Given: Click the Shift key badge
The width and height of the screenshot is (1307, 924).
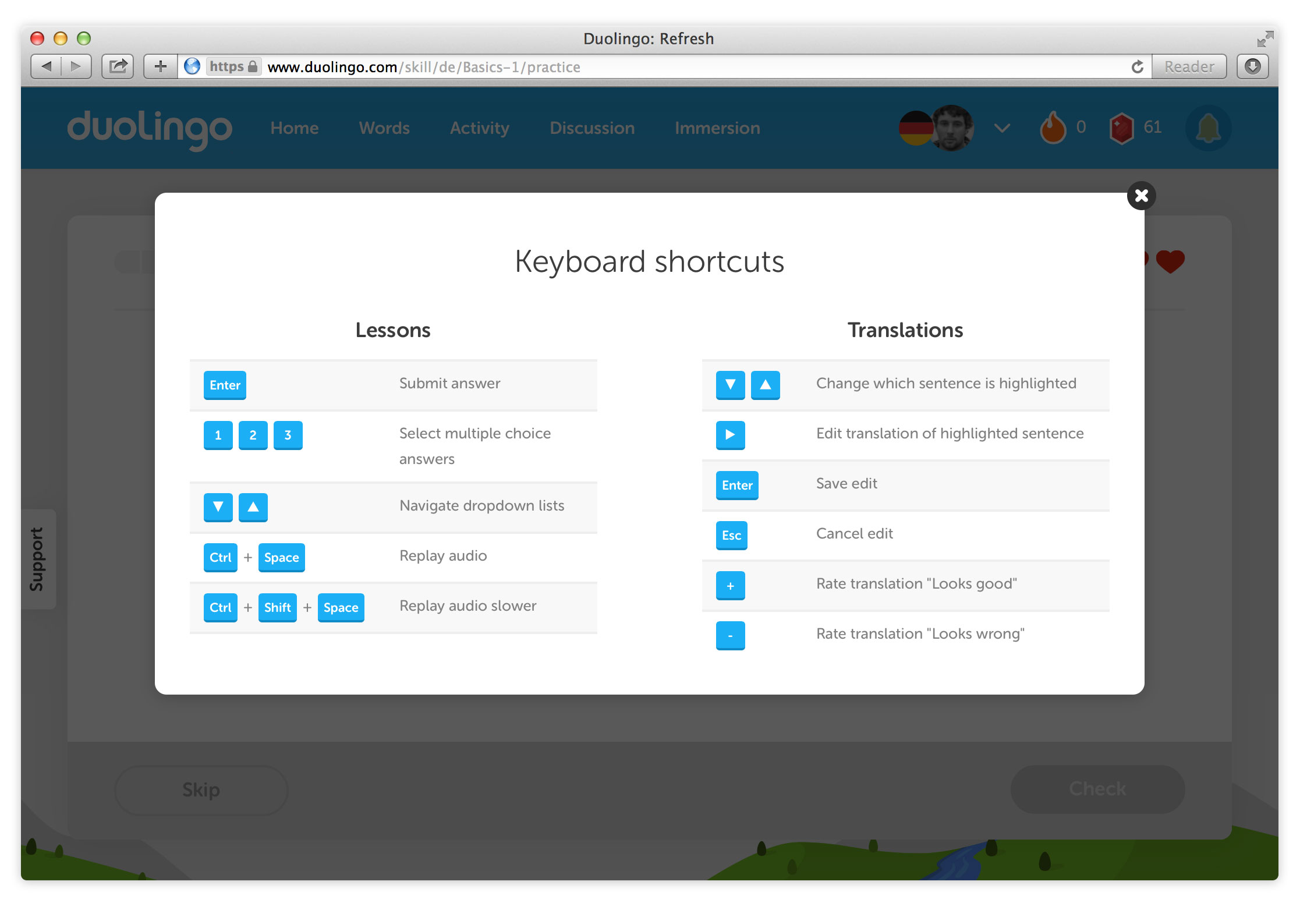Looking at the screenshot, I should (278, 608).
